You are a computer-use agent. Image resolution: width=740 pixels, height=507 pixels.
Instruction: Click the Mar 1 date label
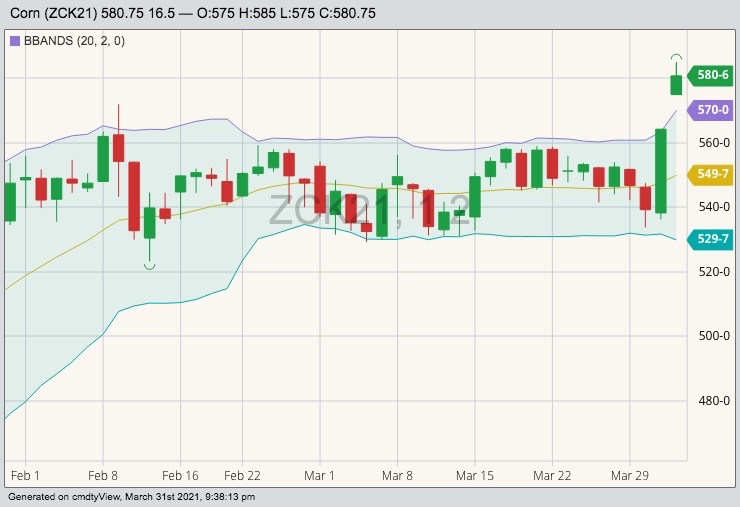point(319,475)
